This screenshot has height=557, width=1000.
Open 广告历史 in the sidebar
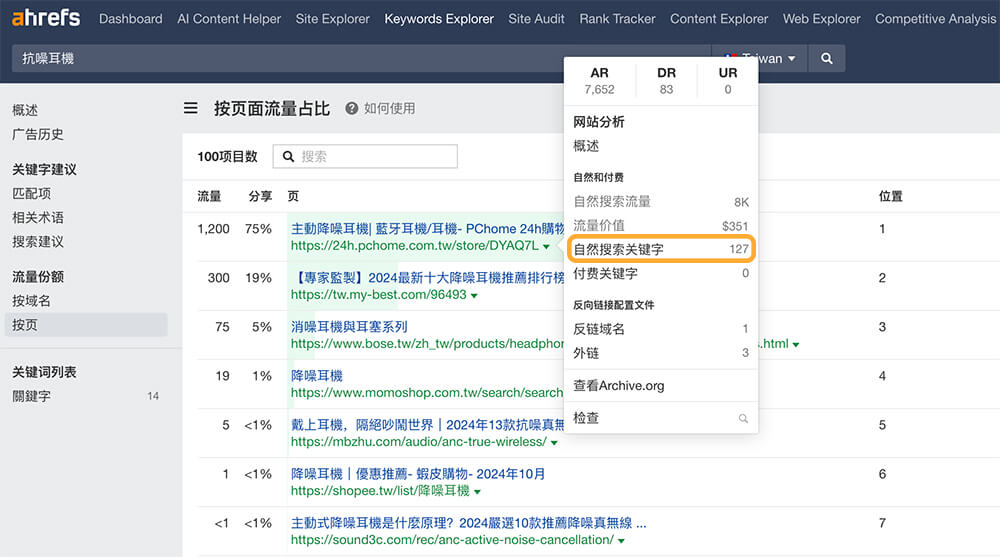coord(38,135)
